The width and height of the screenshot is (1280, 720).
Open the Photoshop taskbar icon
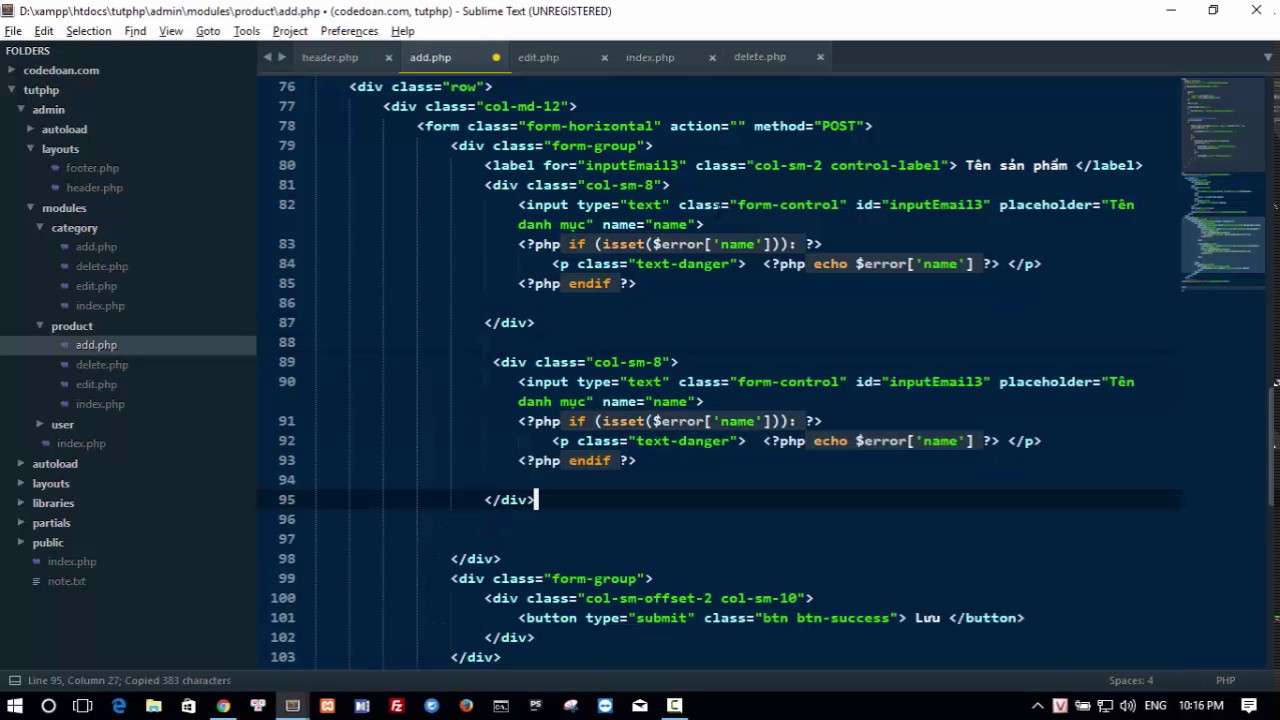[536, 706]
